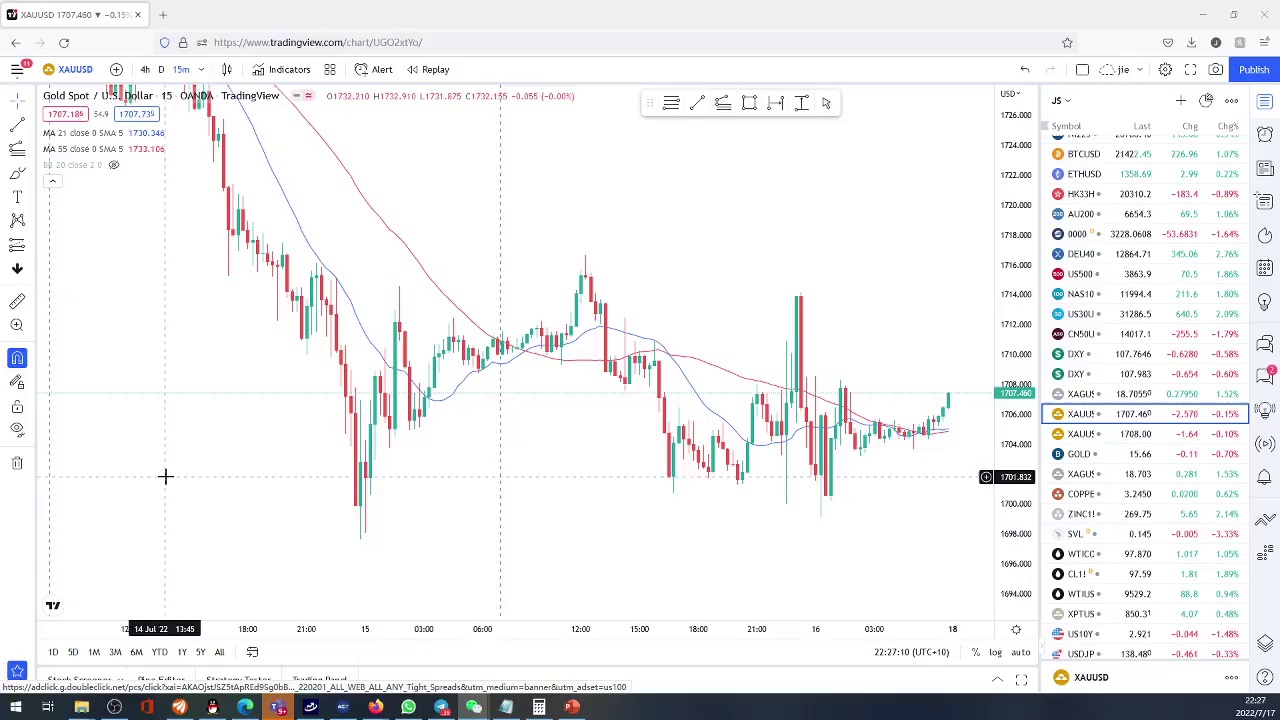The width and height of the screenshot is (1280, 720).
Task: Toggle lock all drawing tools
Action: click(17, 406)
